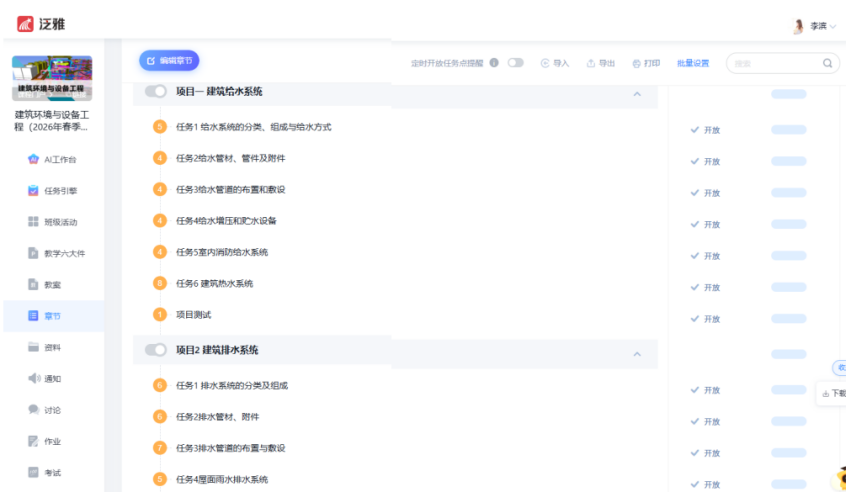851x492 pixels.
Task: Open the 通知 notifications sidebar icon
Action: 33,379
